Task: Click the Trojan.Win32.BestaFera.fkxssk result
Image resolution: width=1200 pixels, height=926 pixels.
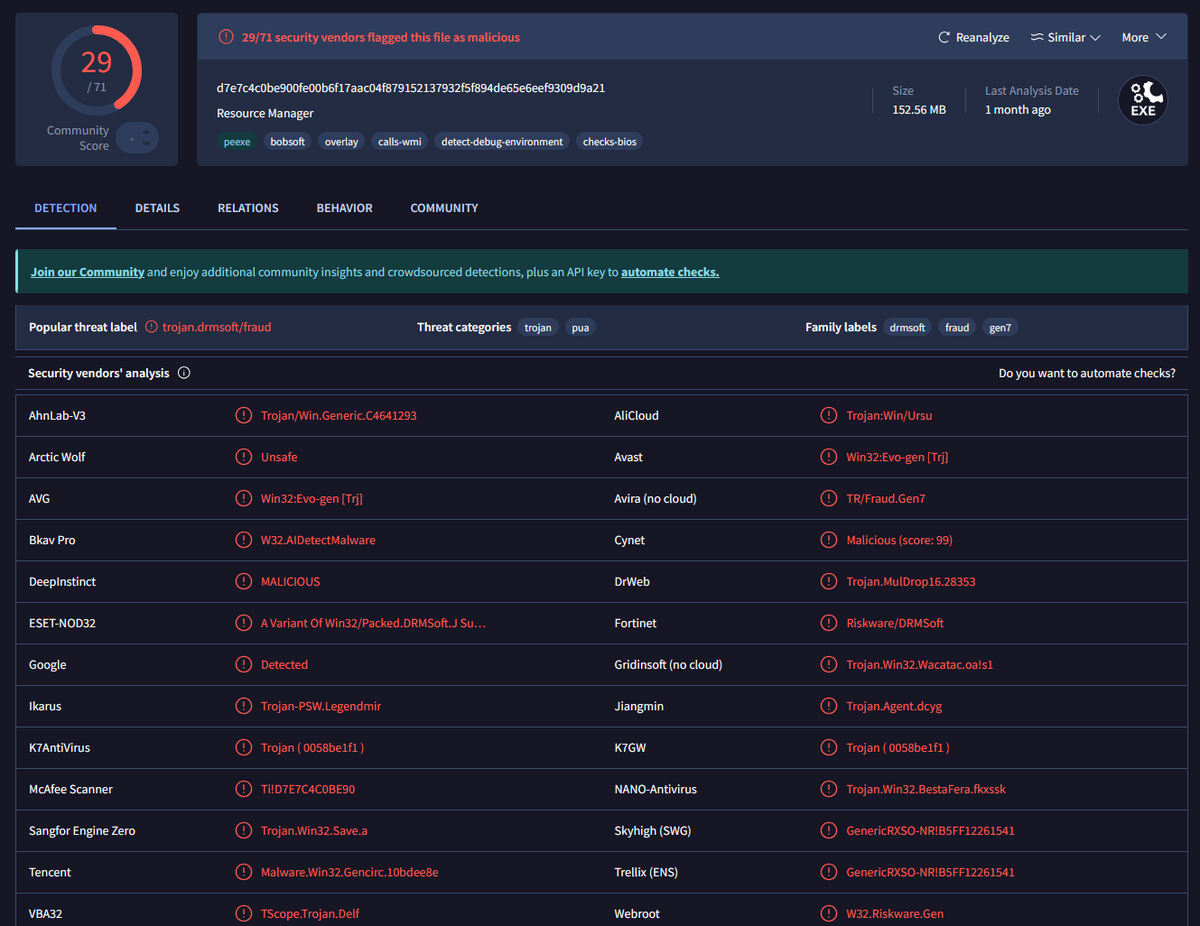Action: 926,789
